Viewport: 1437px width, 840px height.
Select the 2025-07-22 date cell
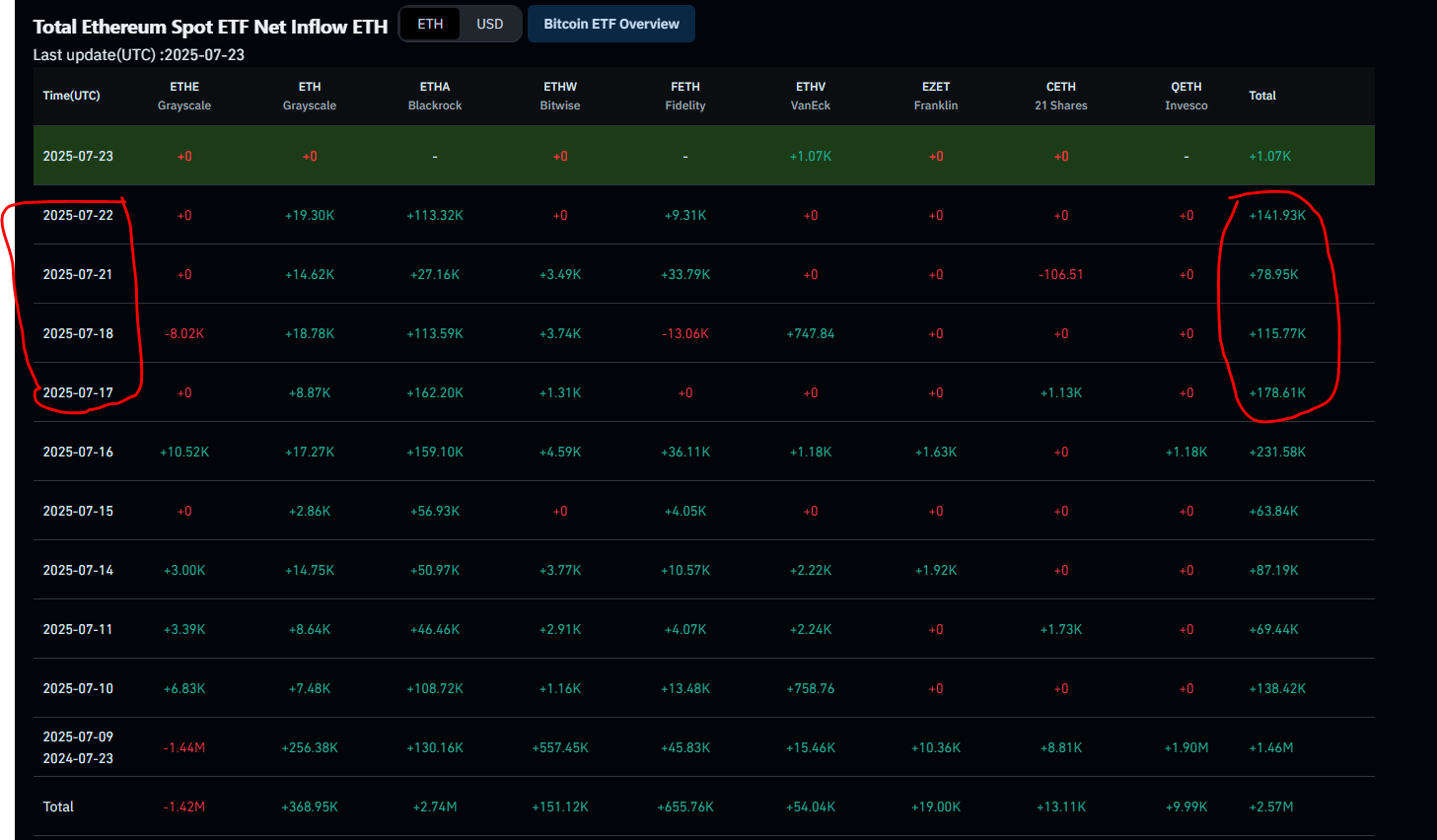pyautogui.click(x=78, y=215)
